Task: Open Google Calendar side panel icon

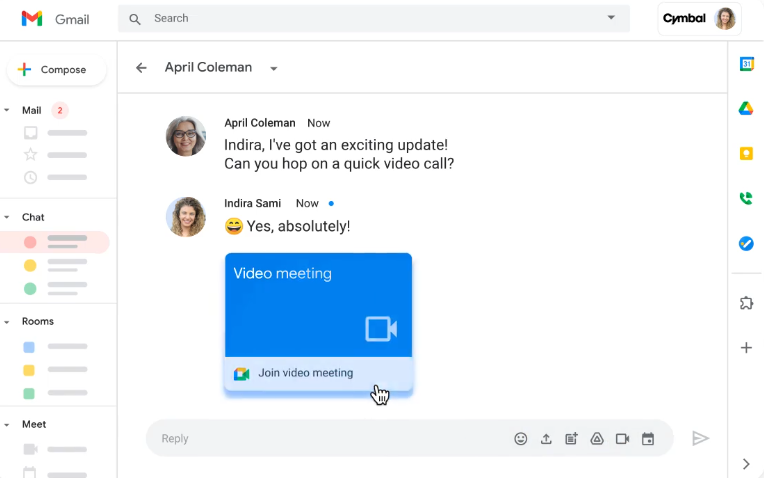Action: [x=746, y=64]
